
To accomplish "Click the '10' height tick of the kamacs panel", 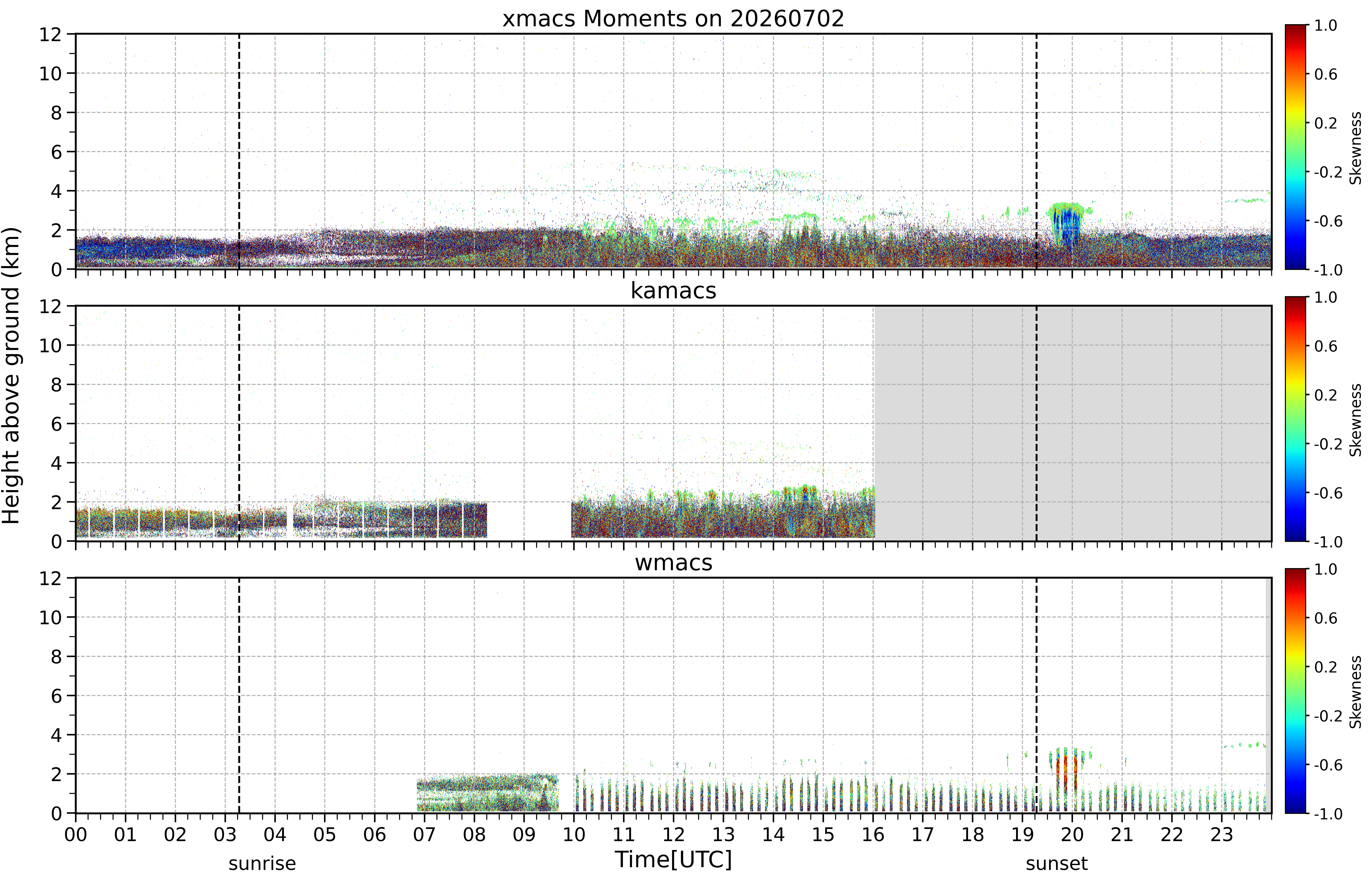I will tap(50, 345).
